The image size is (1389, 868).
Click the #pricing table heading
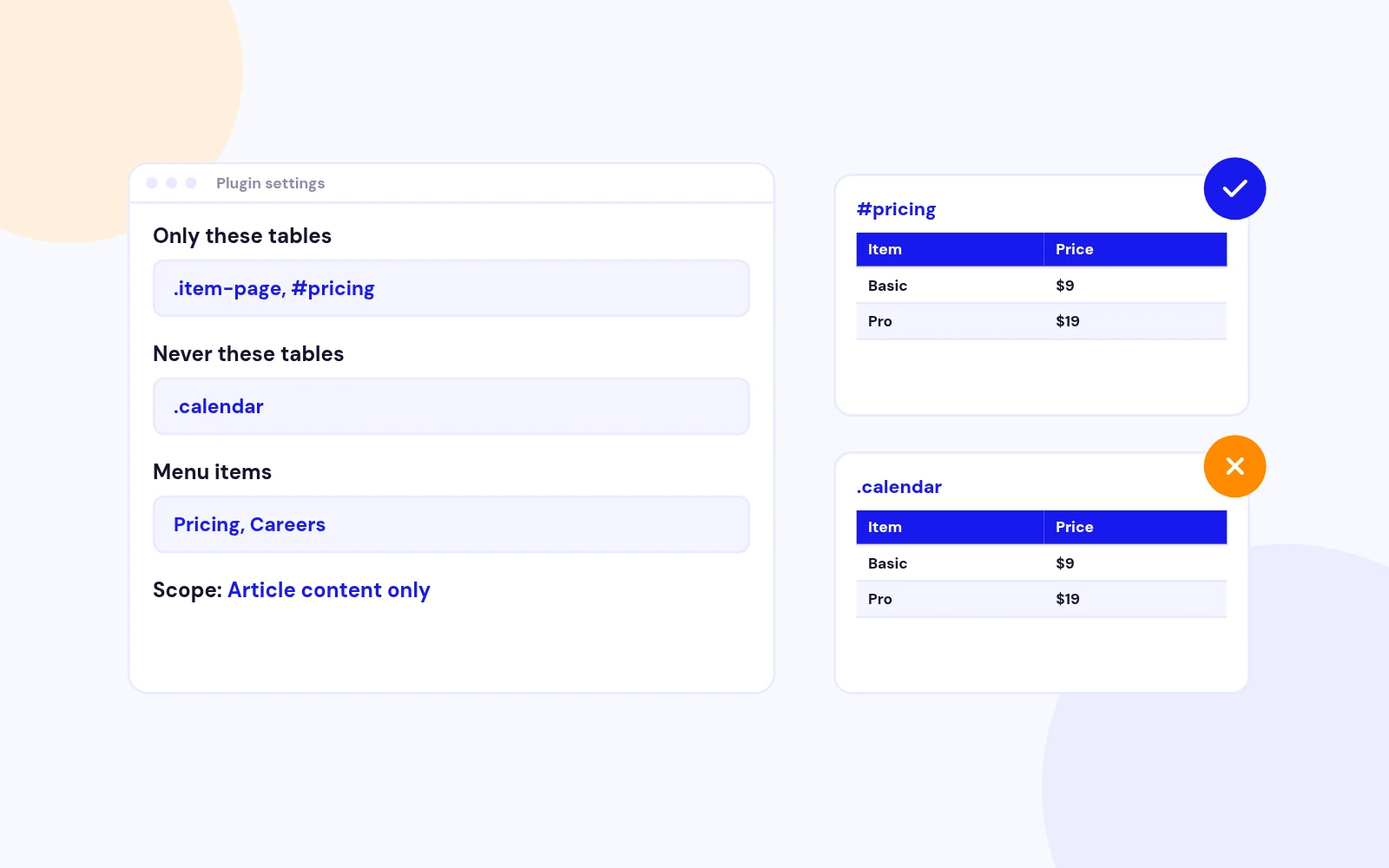tap(896, 209)
